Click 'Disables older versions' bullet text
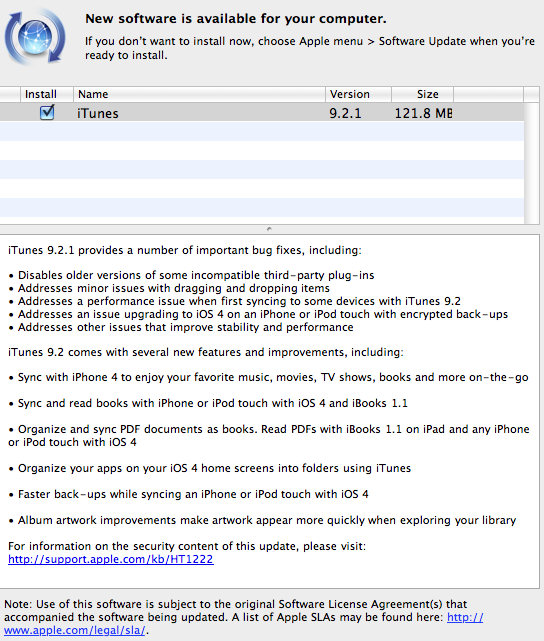Screen dimensions: 544x641 point(196,275)
